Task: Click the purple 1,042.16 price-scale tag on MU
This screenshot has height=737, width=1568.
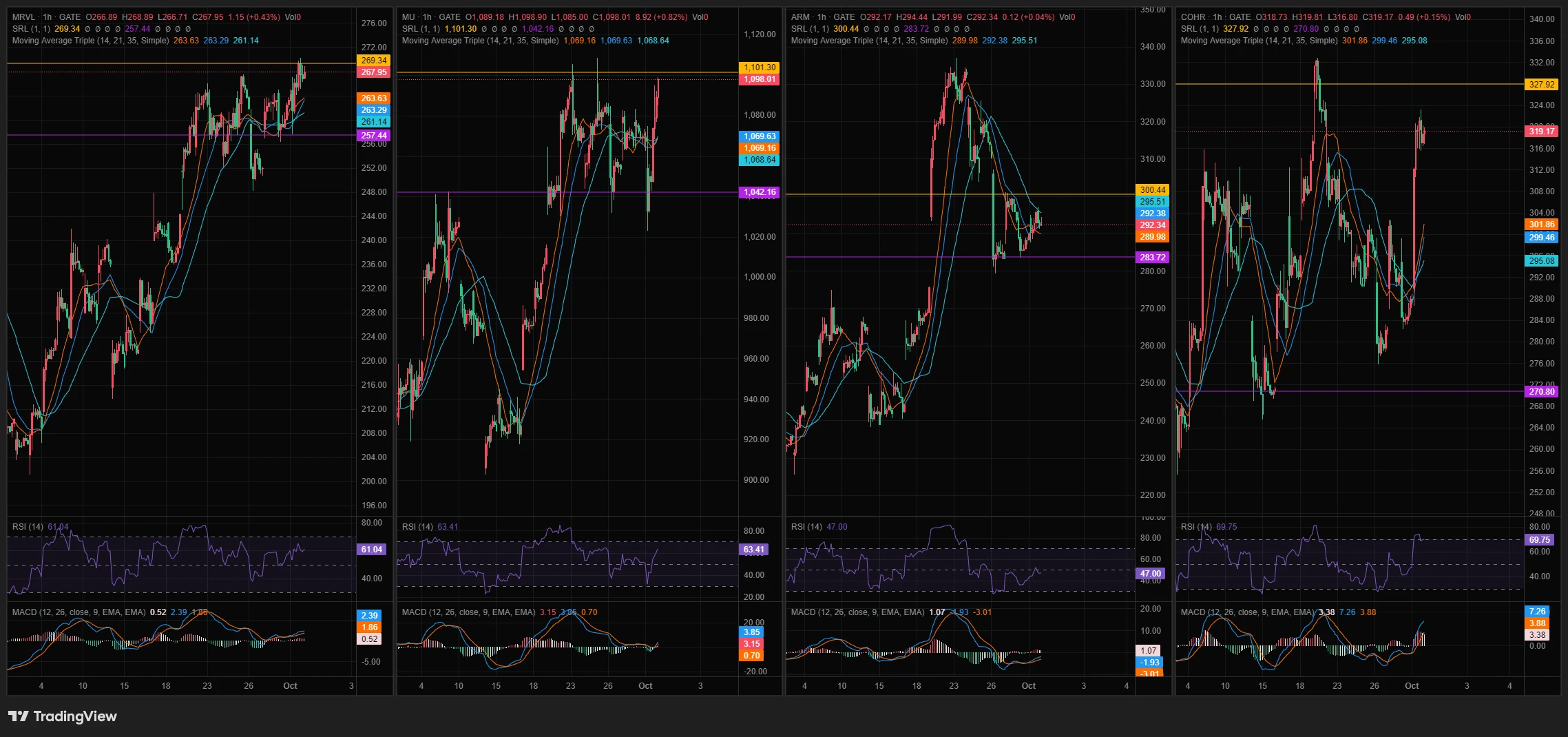Action: 760,192
